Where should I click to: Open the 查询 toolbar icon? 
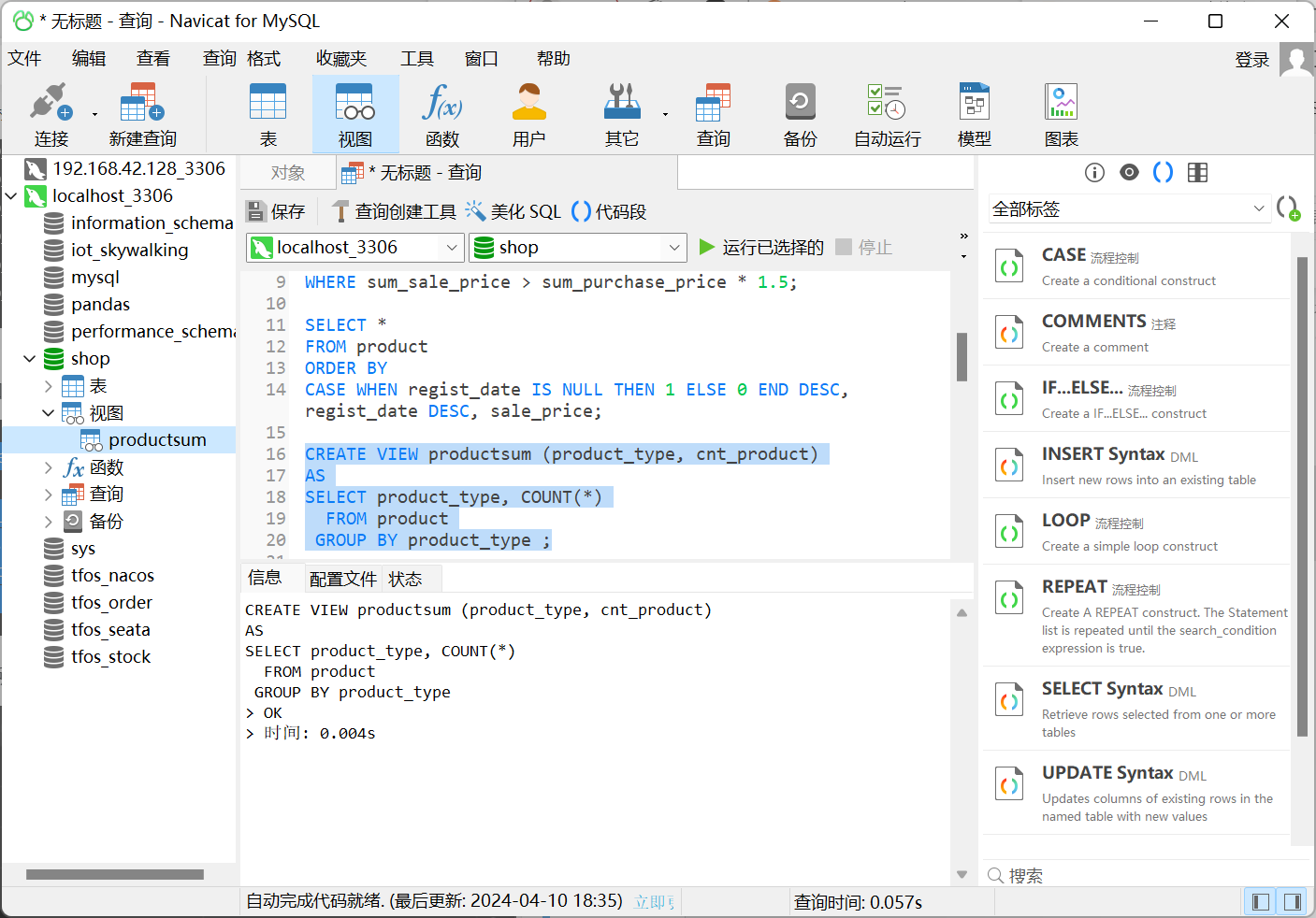tap(714, 114)
